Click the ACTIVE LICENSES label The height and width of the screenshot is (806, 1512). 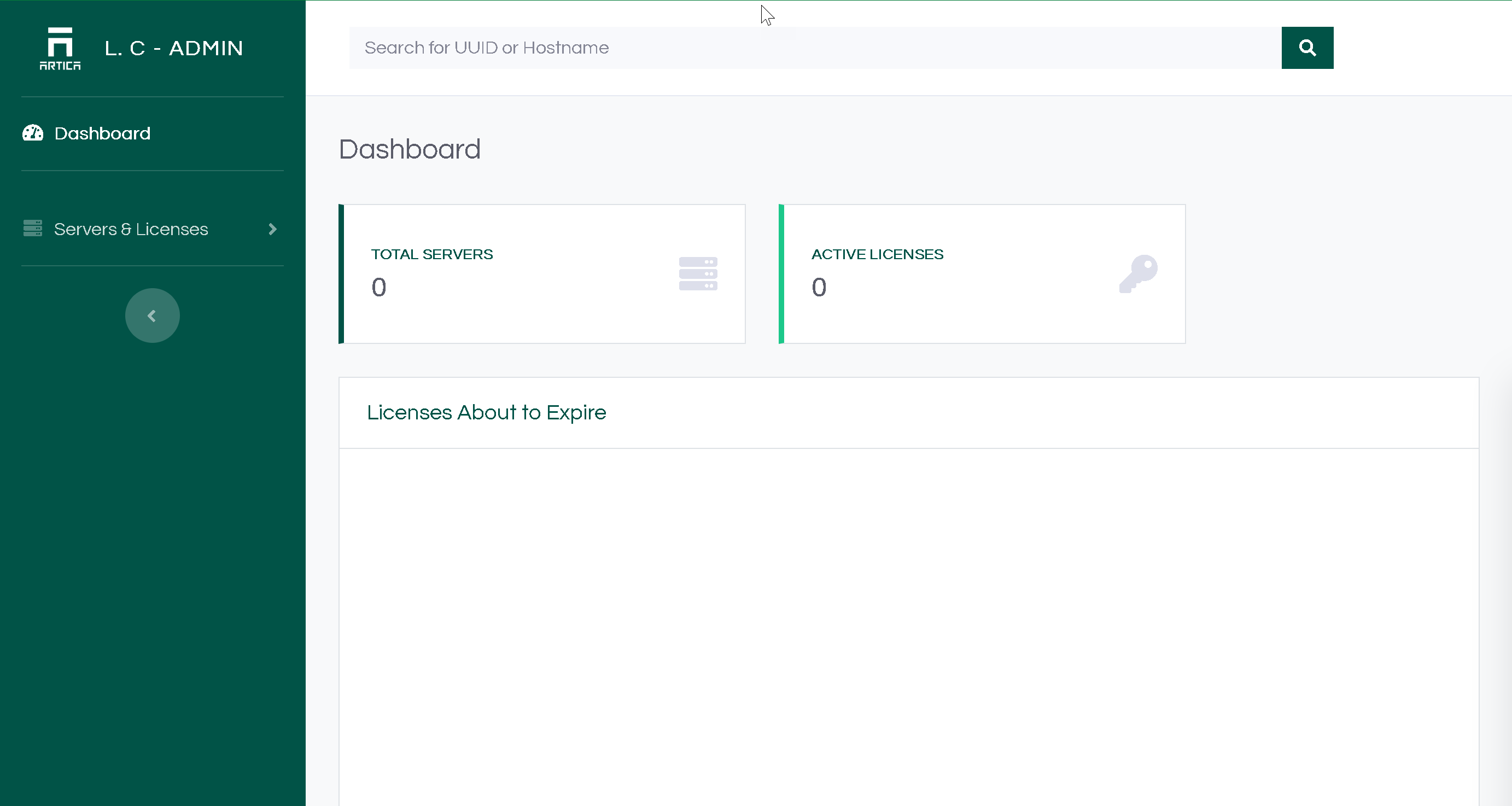(878, 254)
